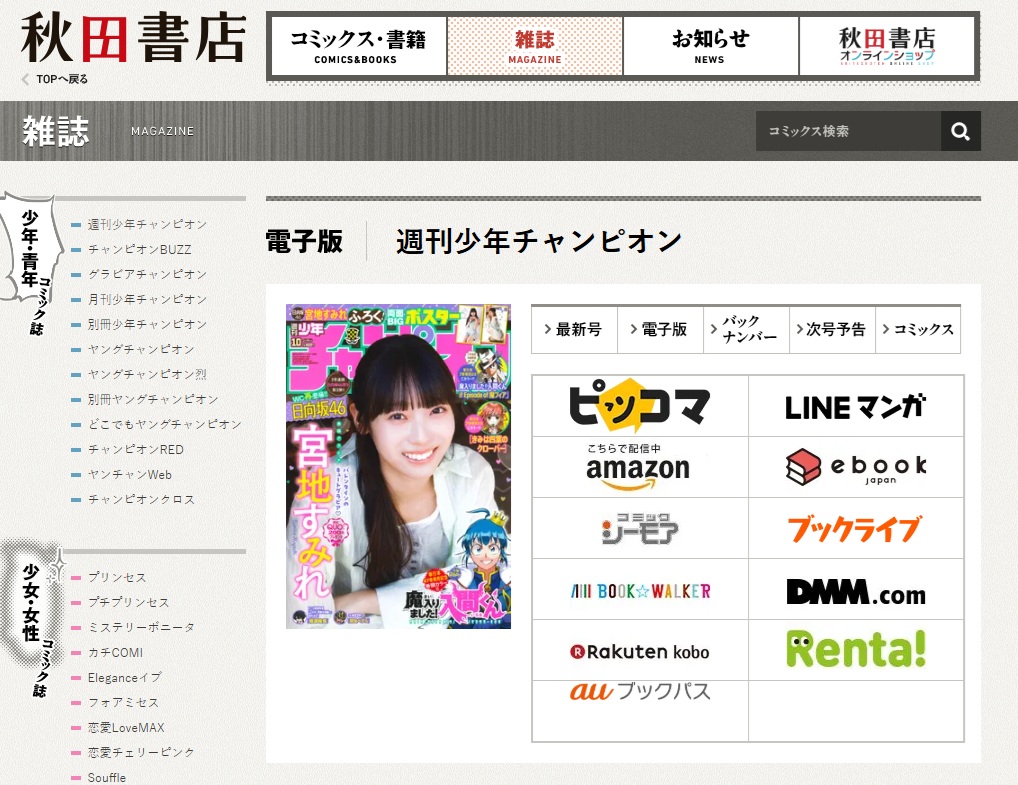Screen dimensions: 1018x785
Task: Click the BOOK☆WALKER logo
Action: [x=640, y=590]
